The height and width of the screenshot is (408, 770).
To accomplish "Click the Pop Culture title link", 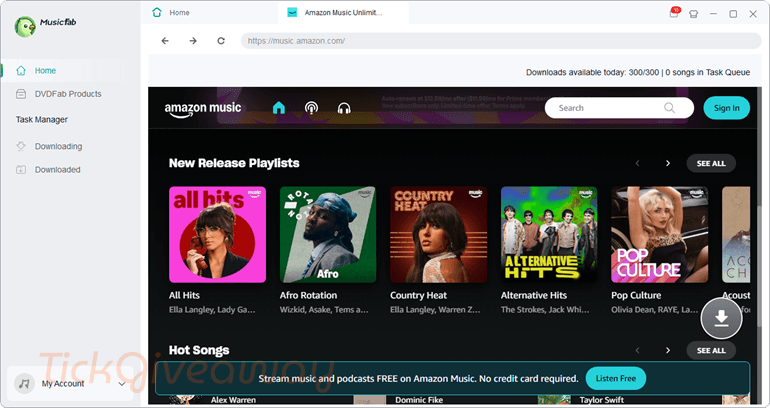I will 636,296.
